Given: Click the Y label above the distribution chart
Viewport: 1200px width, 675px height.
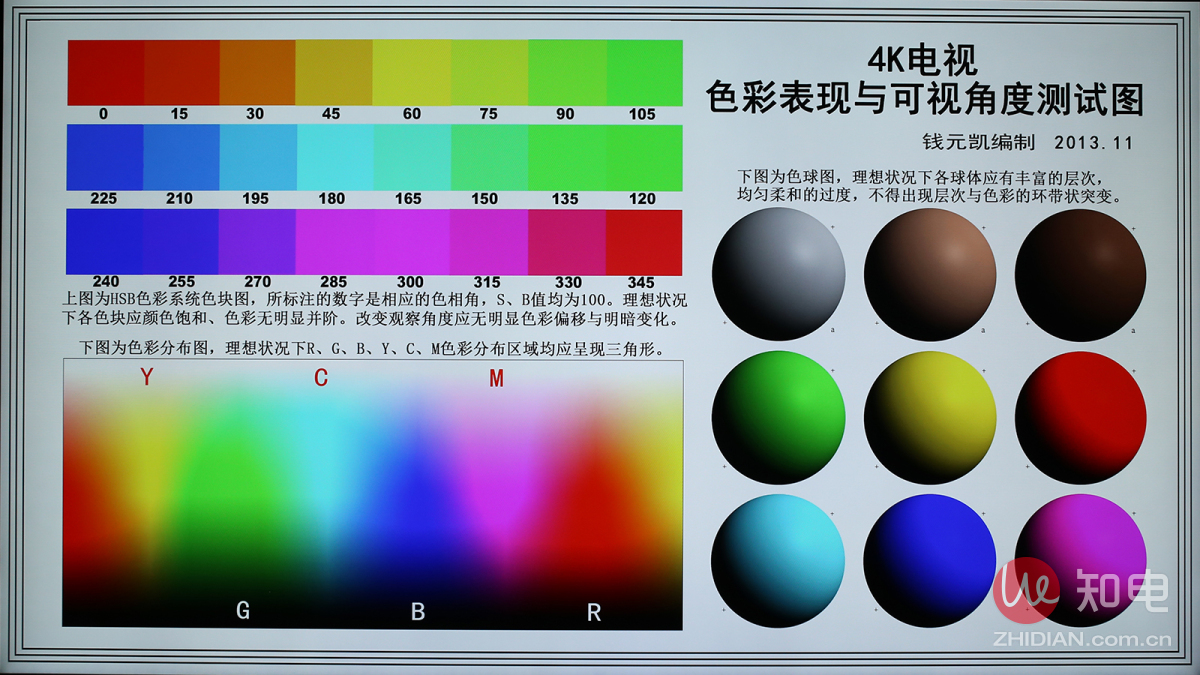Looking at the screenshot, I should [x=145, y=378].
